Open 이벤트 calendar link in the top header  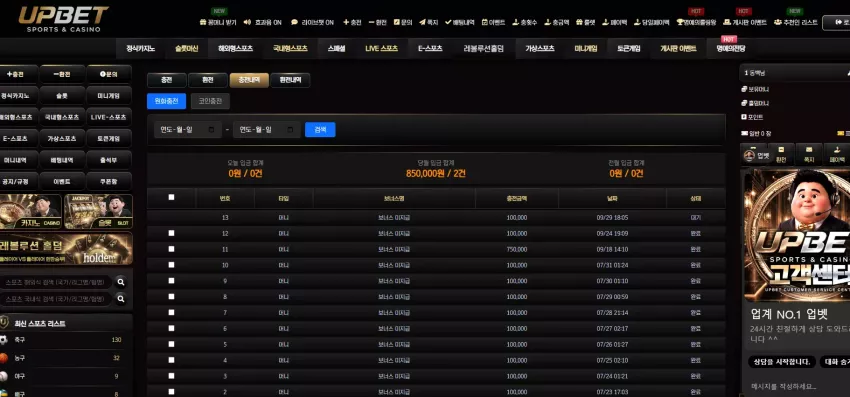[493, 22]
